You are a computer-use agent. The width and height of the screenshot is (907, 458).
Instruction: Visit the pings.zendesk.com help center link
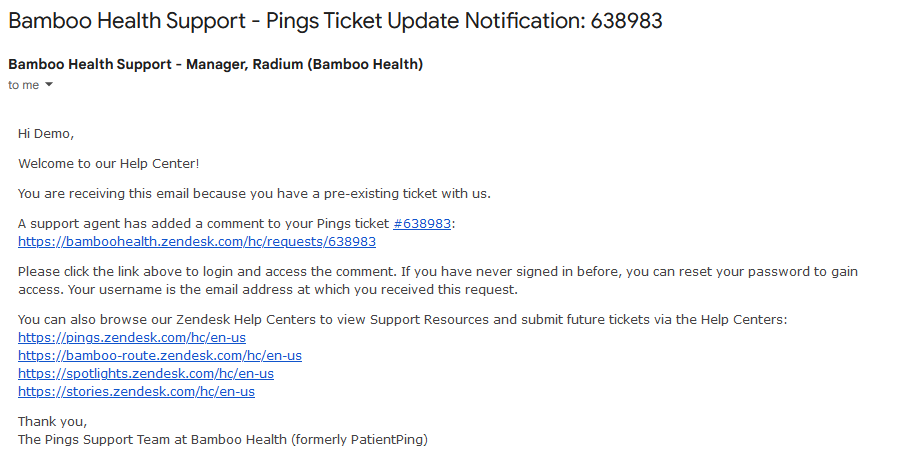click(x=132, y=338)
